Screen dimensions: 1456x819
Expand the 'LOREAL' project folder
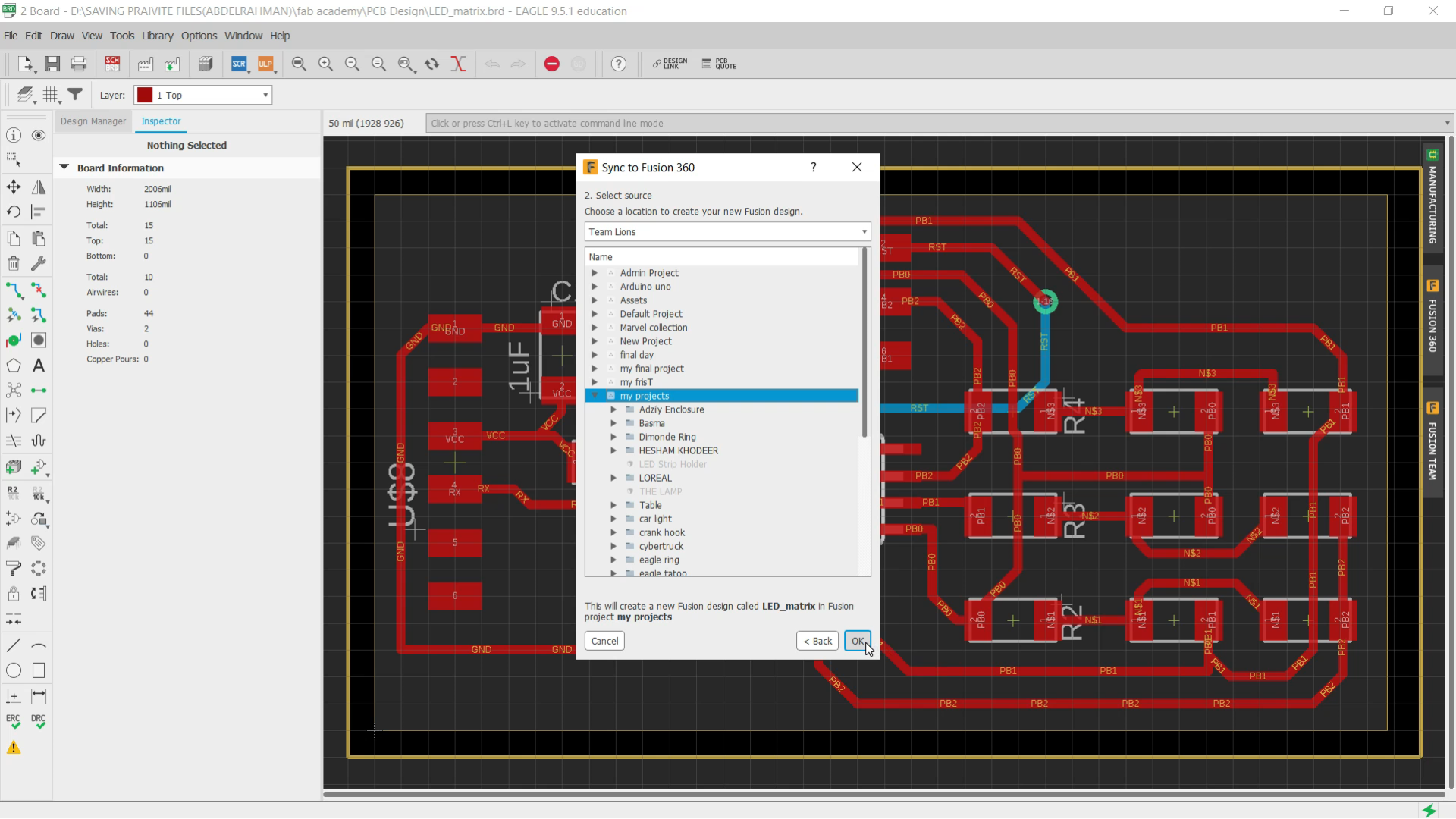[x=614, y=477]
